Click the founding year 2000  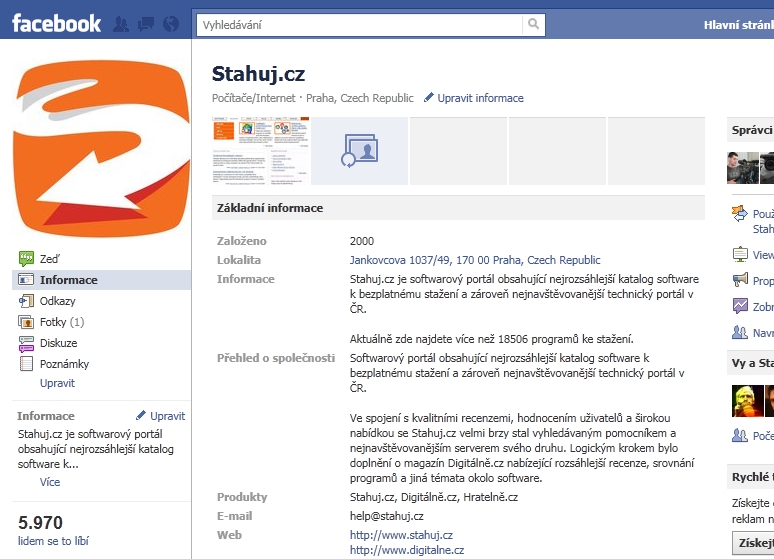click(362, 241)
